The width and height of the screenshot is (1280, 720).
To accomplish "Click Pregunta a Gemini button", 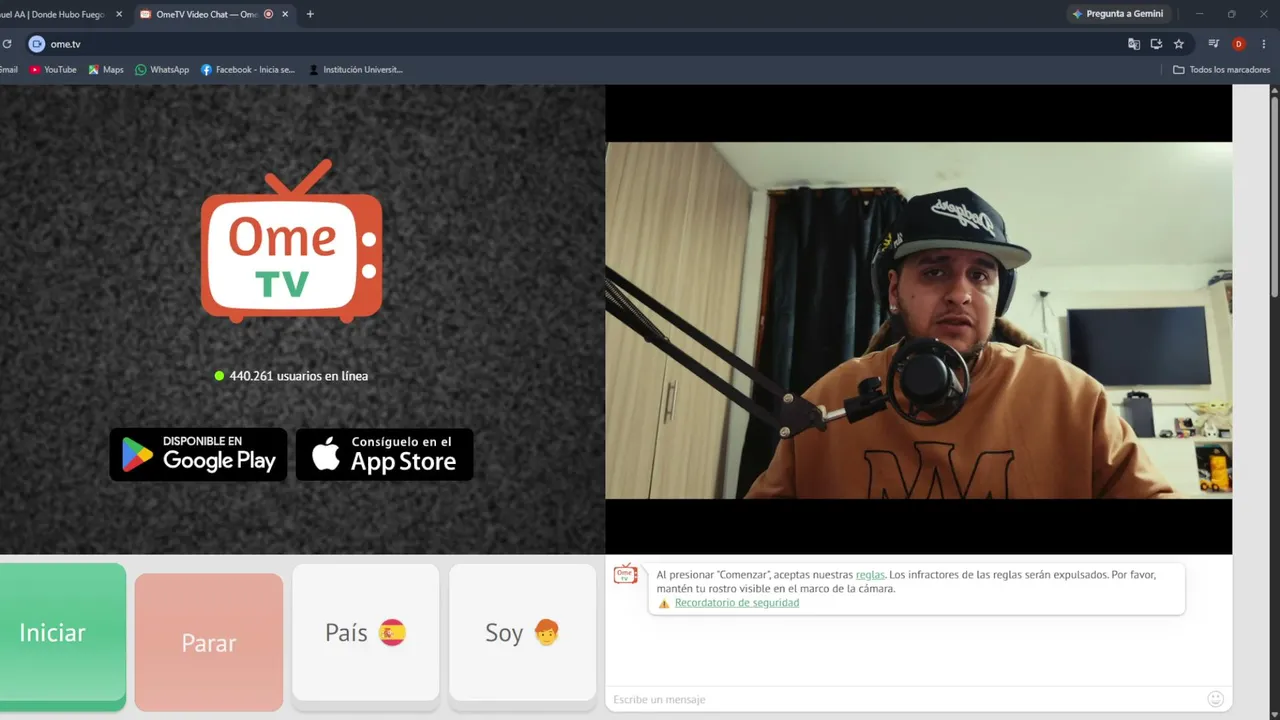I will click(1118, 14).
